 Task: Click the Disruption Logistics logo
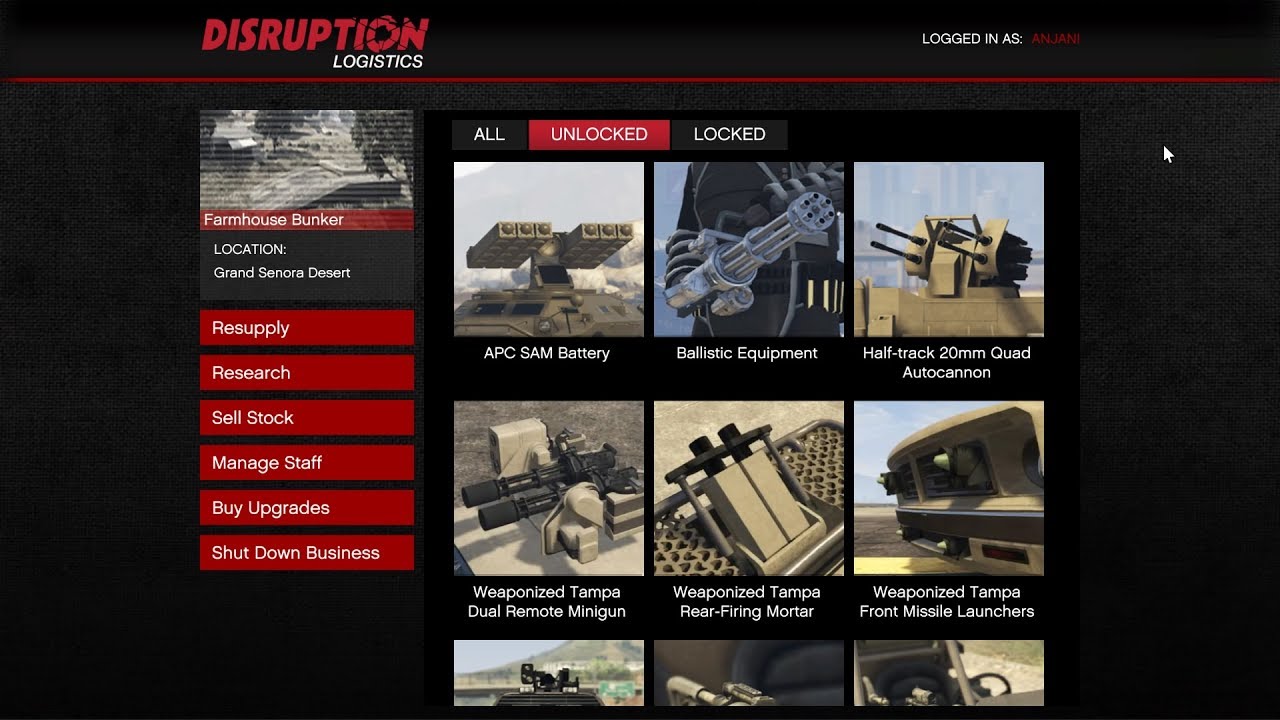(315, 42)
